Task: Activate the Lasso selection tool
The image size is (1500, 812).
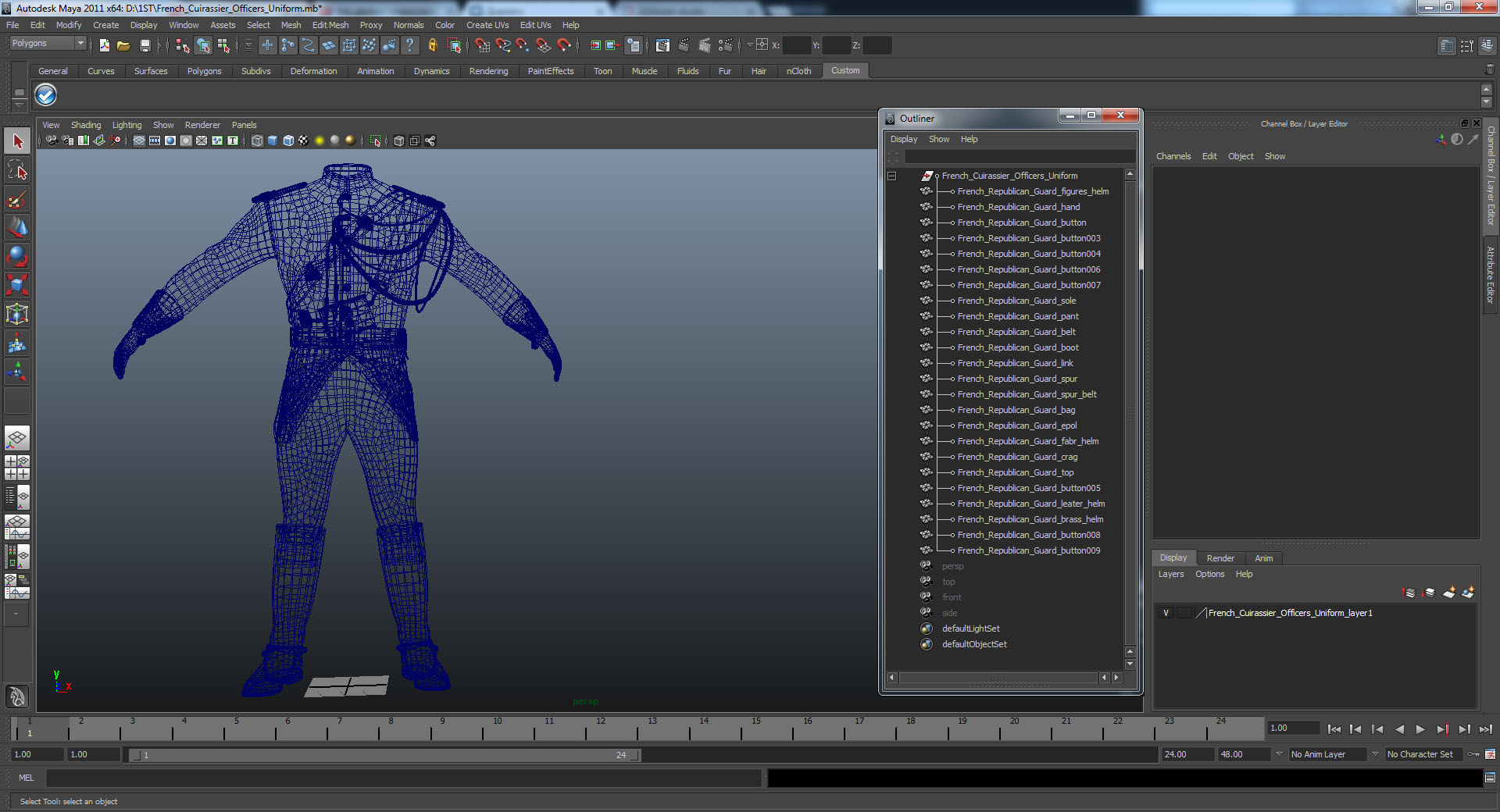Action: click(x=17, y=170)
